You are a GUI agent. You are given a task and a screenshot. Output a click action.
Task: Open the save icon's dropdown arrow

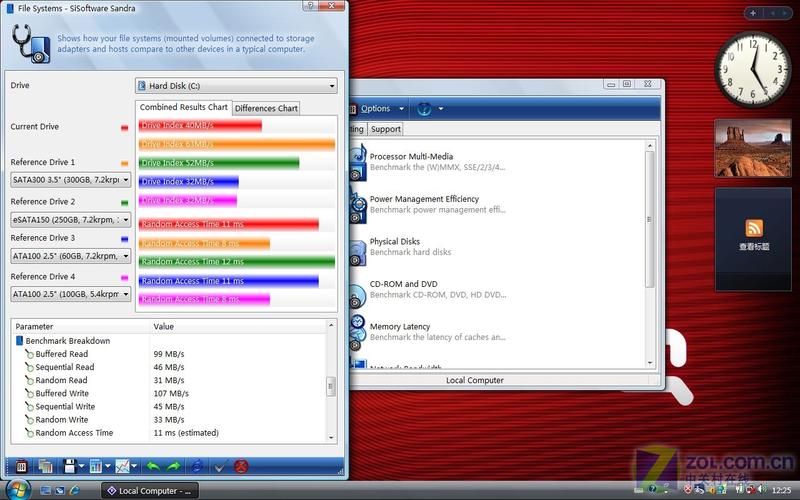(81, 466)
